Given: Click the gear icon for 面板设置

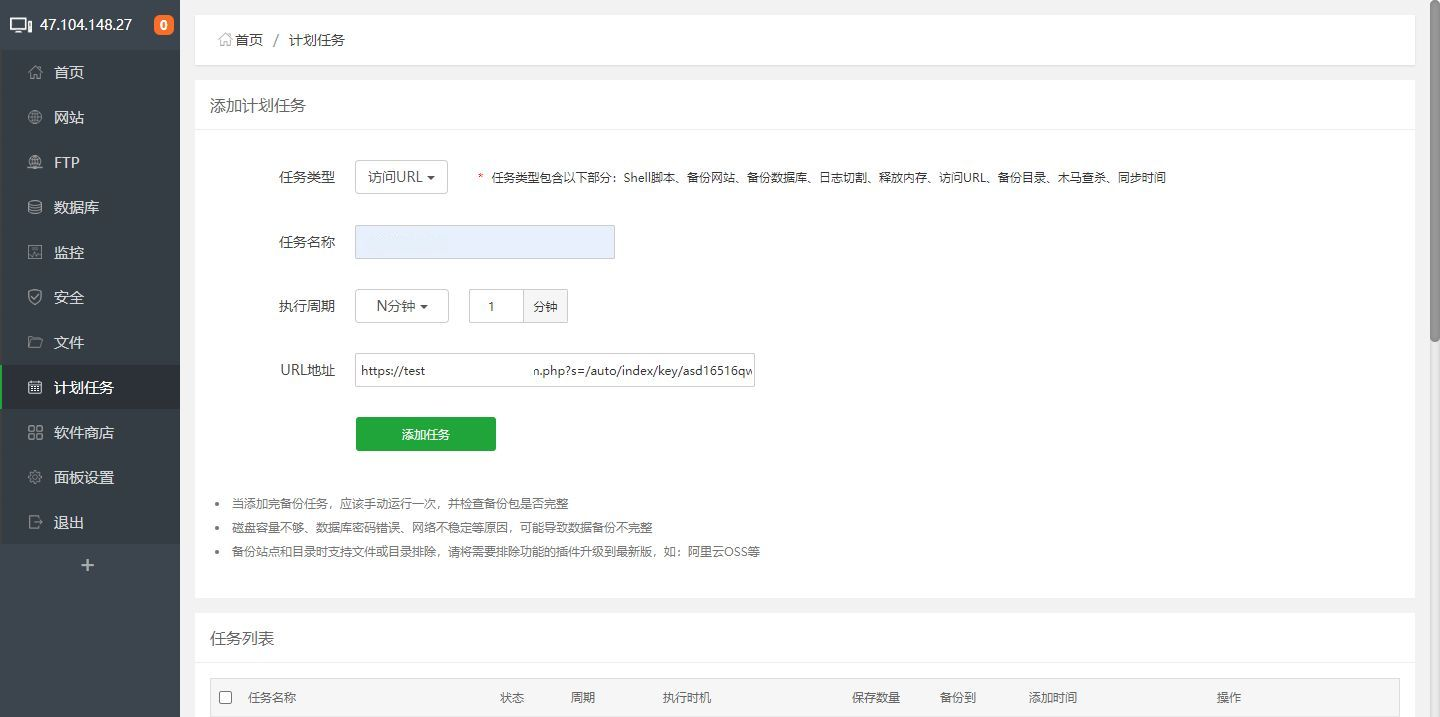Looking at the screenshot, I should coord(35,477).
